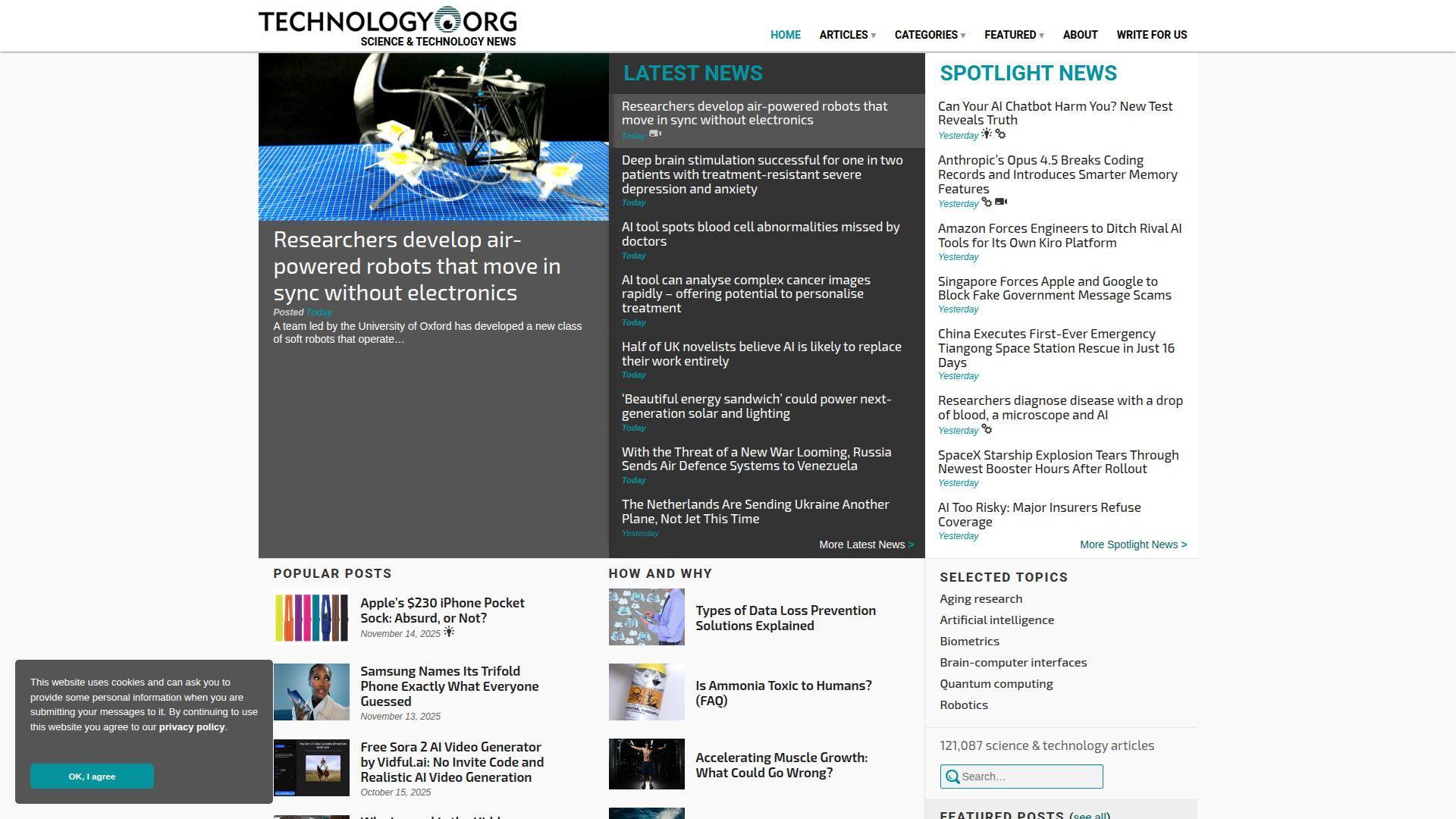Screen dimensions: 1456x819
Task: Open the privacy policy link
Action: pos(191,726)
